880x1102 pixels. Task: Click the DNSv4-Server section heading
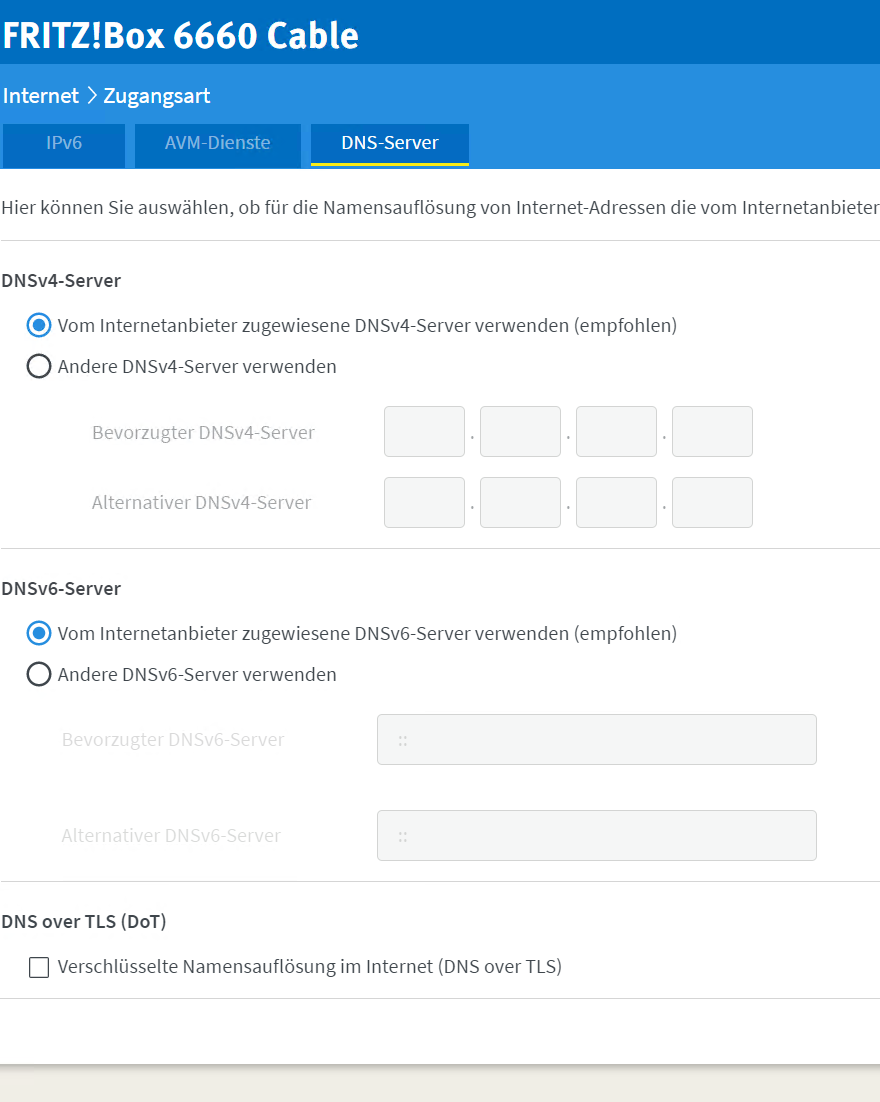pyautogui.click(x=61, y=280)
